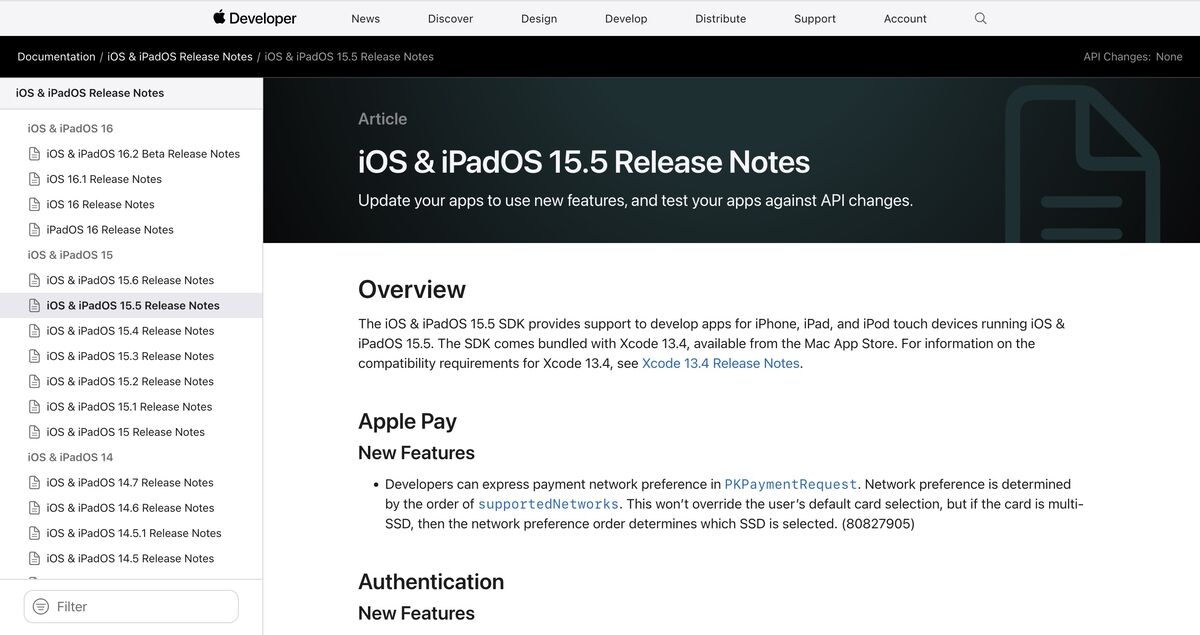Click the iOS & iPadOS 16 group label

[x=70, y=129]
